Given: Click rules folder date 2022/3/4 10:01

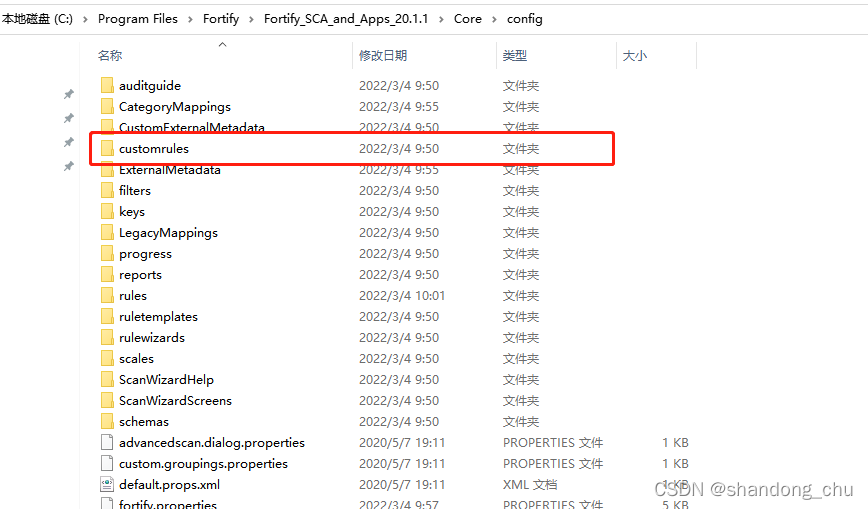Looking at the screenshot, I should [x=402, y=296].
